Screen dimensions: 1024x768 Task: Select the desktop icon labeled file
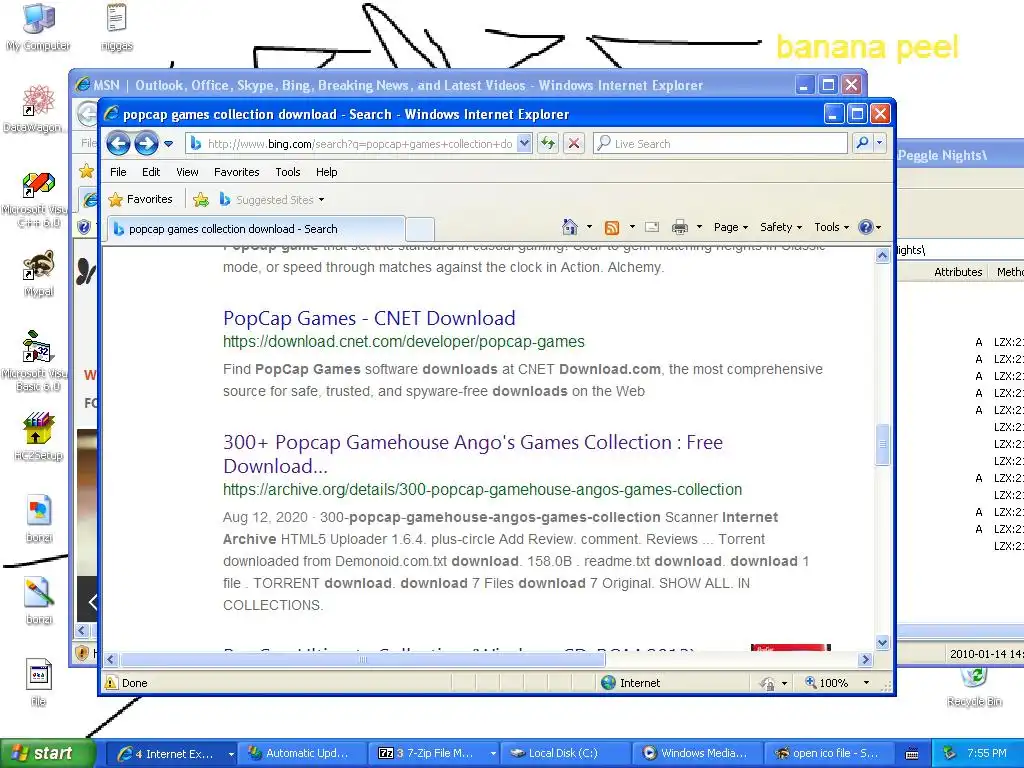click(x=39, y=682)
